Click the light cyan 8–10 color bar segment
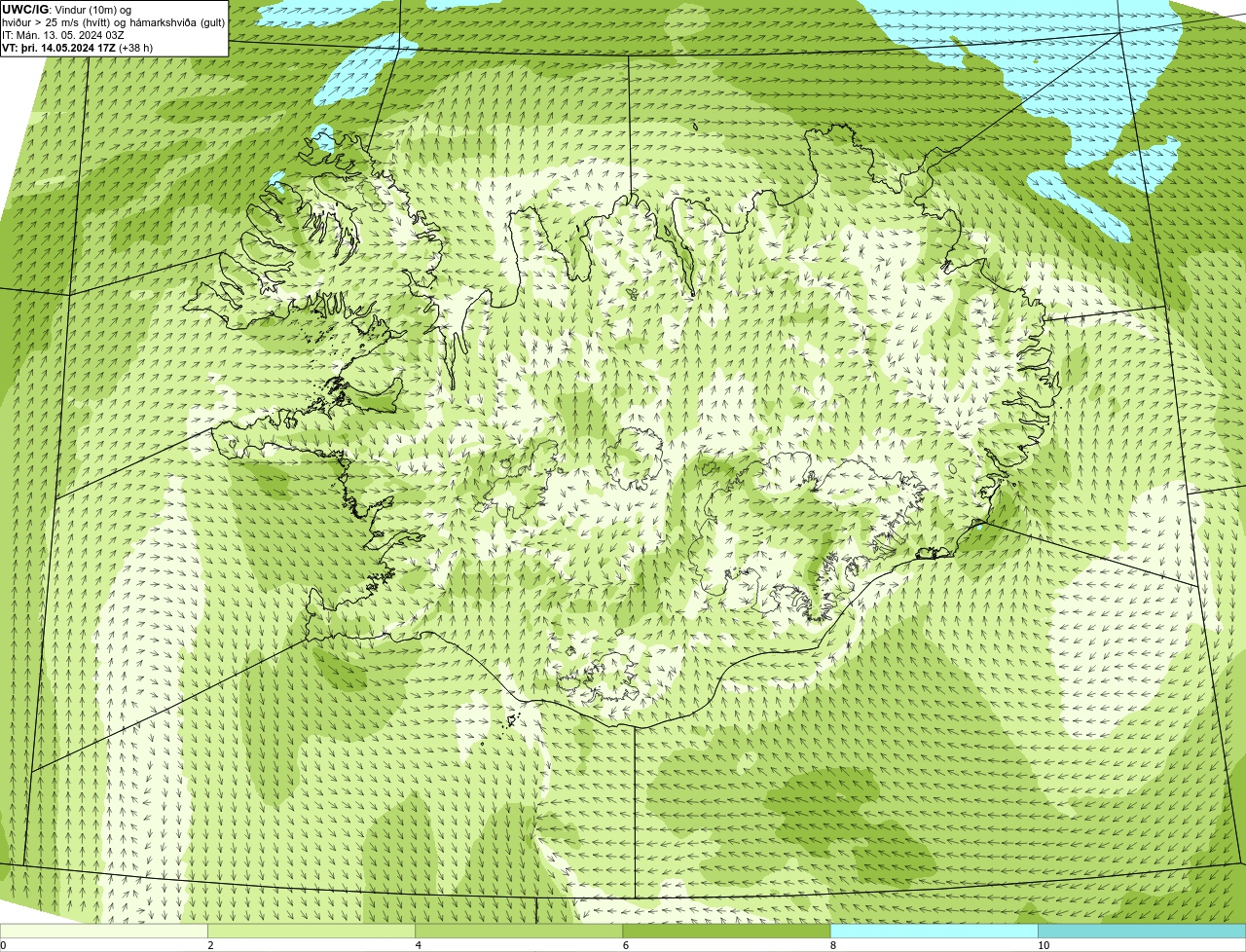The width and height of the screenshot is (1246, 952). point(934,932)
